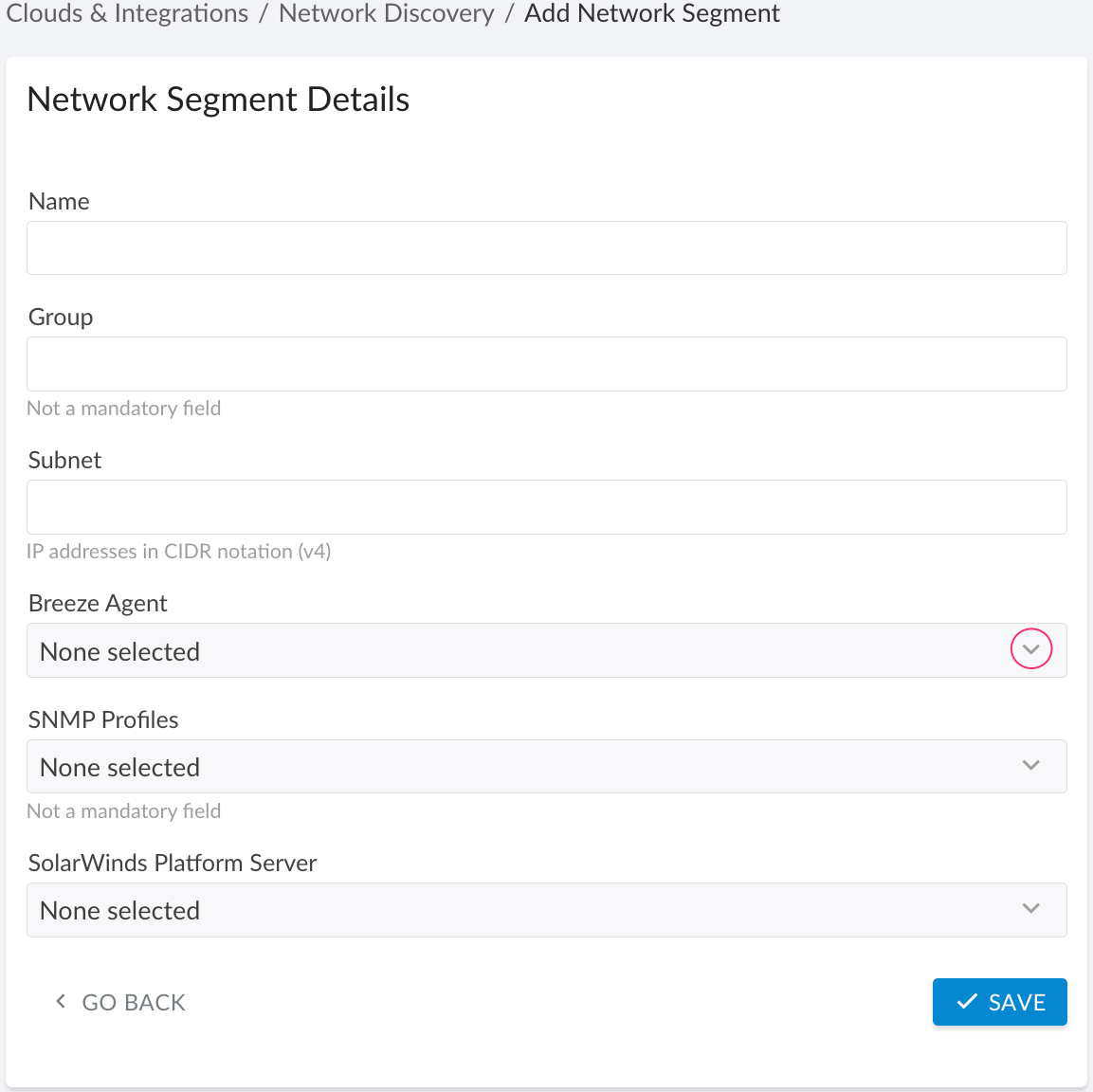Click the chevron on SolarWinds Platform Server field
This screenshot has height=1092, width=1093.
[x=1030, y=909]
